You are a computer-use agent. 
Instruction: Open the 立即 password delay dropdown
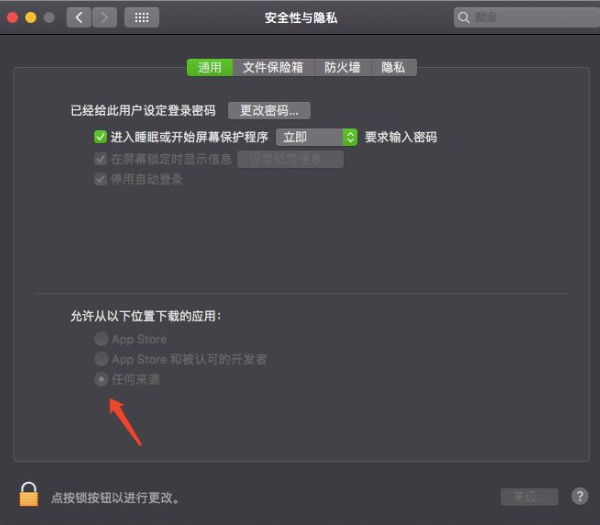point(317,137)
